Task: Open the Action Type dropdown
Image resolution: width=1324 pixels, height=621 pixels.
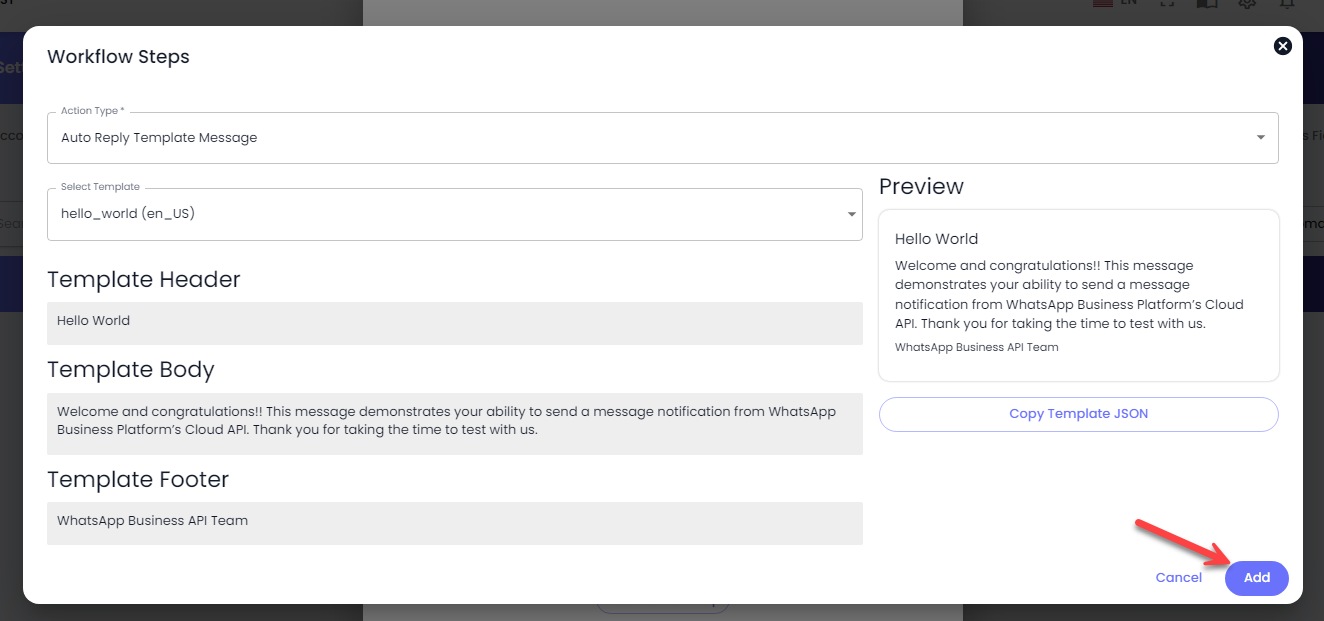Action: [662, 138]
